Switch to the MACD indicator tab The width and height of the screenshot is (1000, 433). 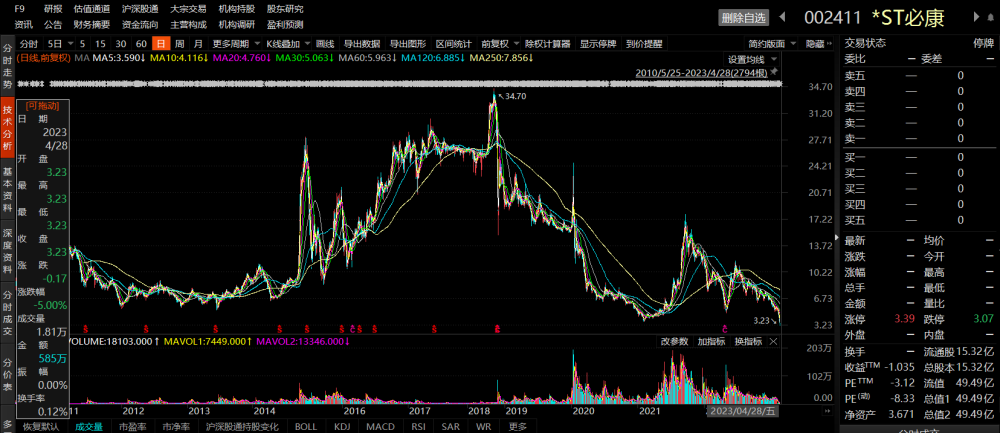click(380, 427)
